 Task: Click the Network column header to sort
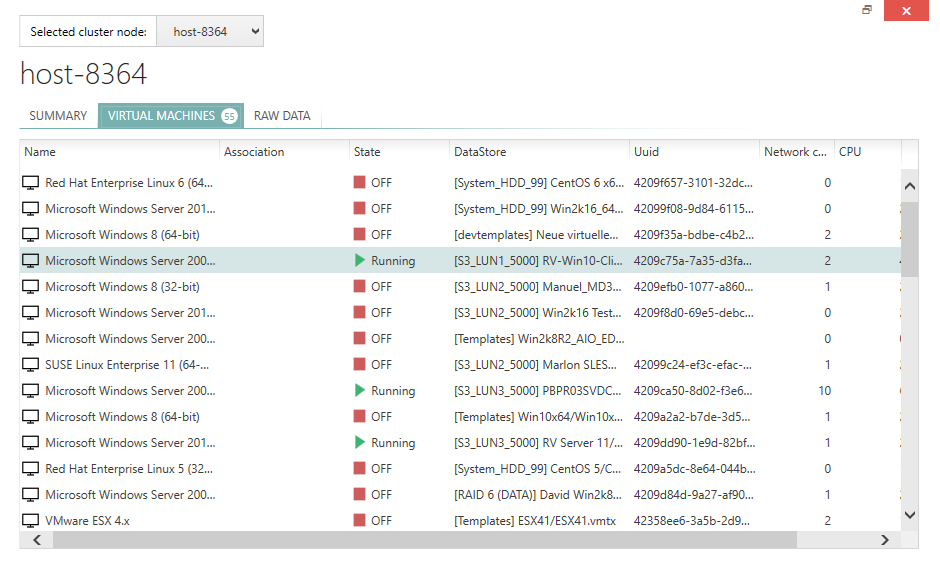tap(795, 151)
